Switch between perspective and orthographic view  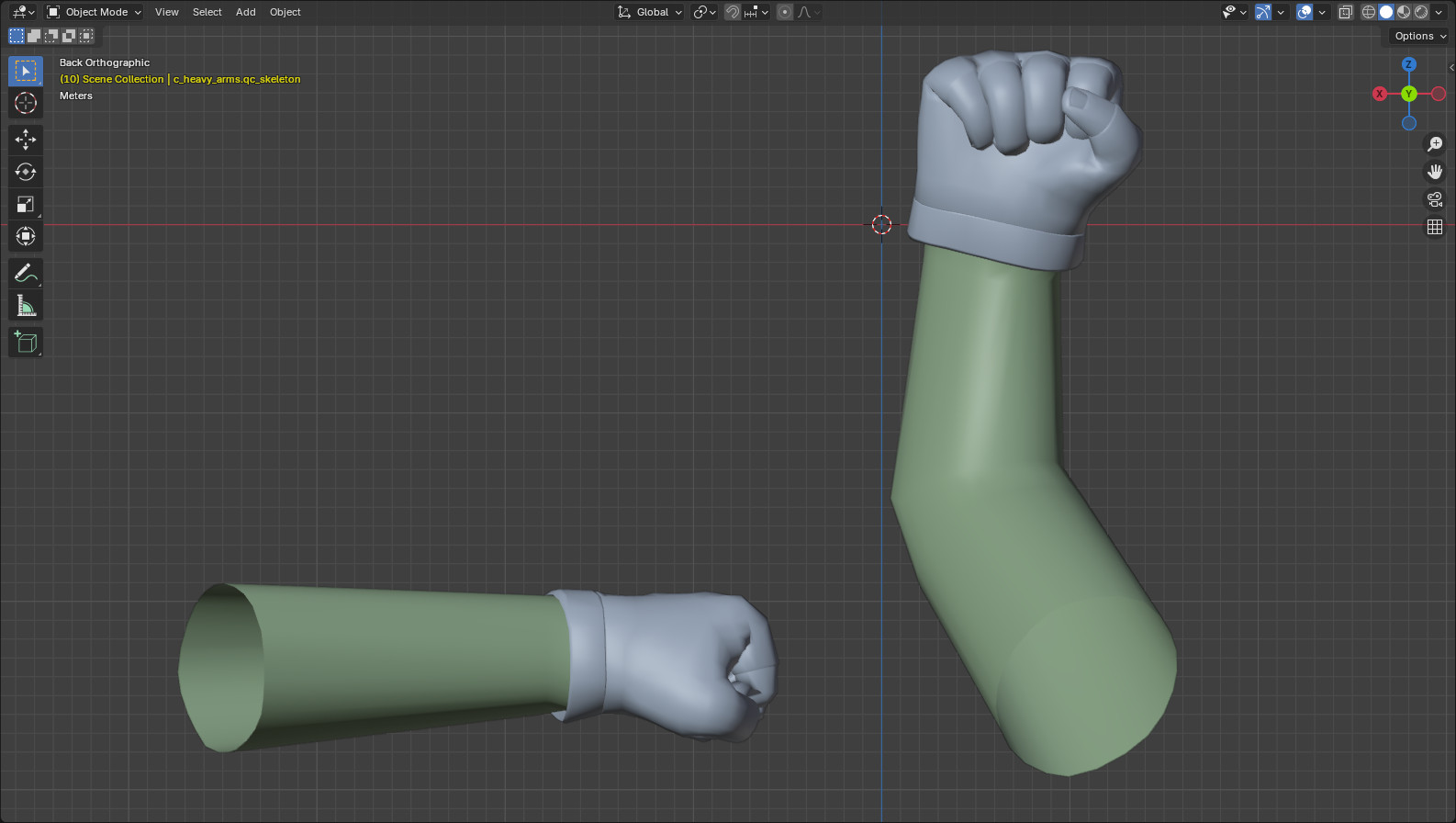point(1435,227)
